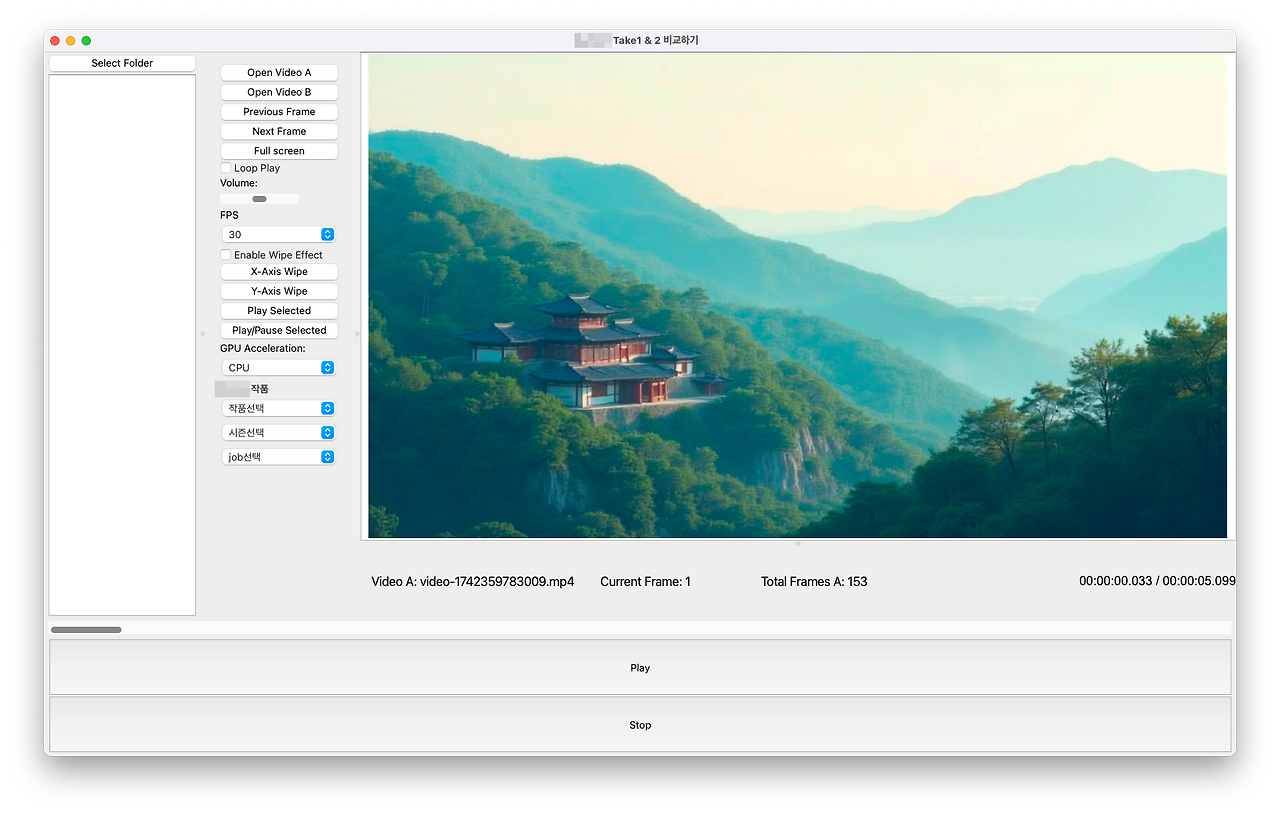Click the Video A filename label

(x=473, y=581)
